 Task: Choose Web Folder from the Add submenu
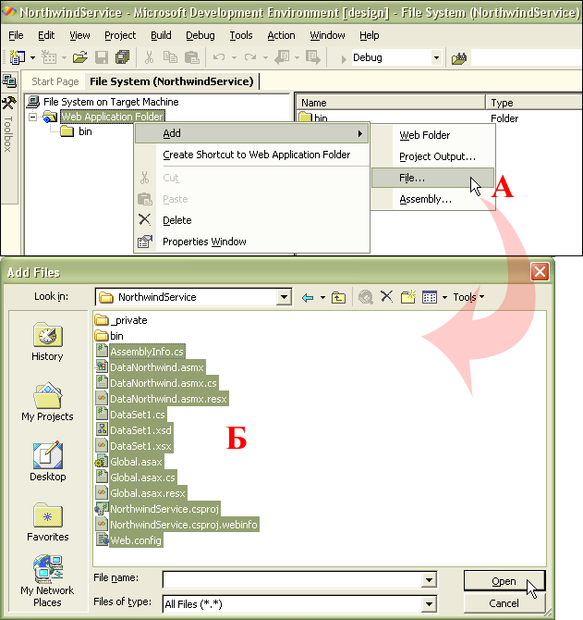click(433, 135)
